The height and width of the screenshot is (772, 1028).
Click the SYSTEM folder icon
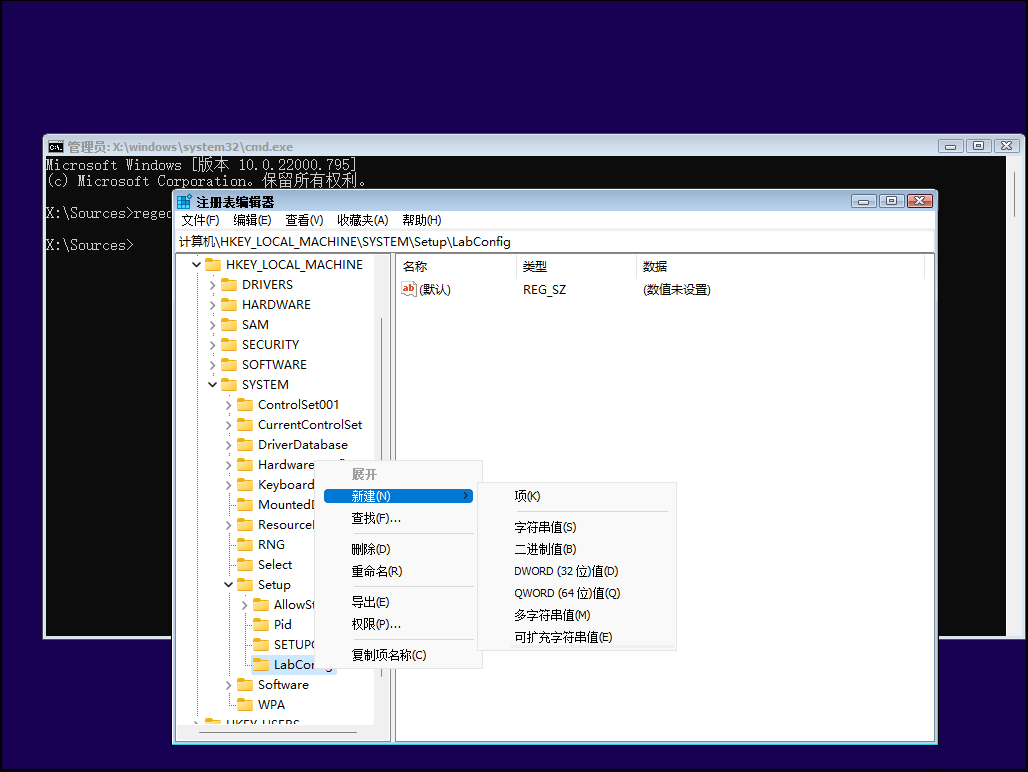229,385
